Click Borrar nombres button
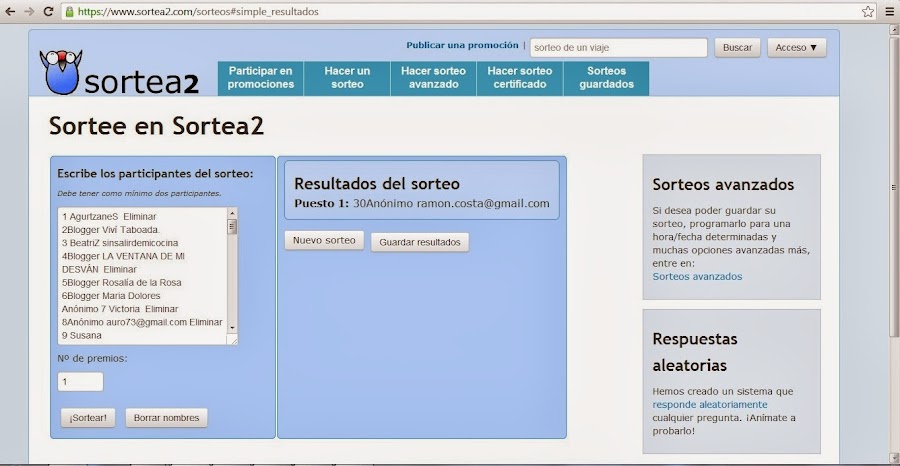900x466 pixels. [166, 418]
